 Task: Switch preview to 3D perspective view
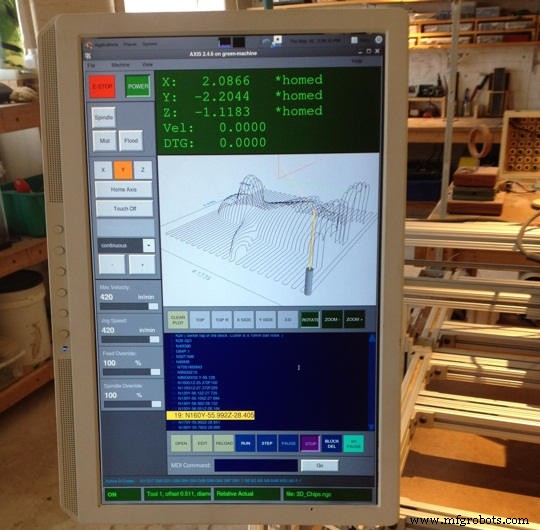288,320
